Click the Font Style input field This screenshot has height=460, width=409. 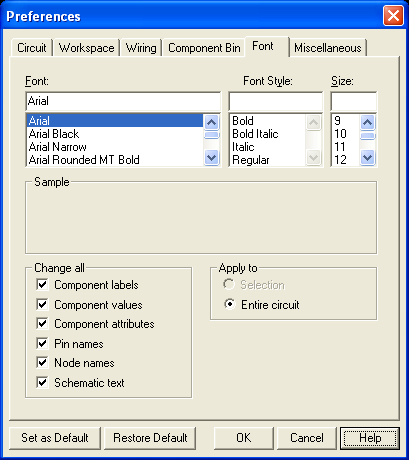pyautogui.click(x=276, y=101)
